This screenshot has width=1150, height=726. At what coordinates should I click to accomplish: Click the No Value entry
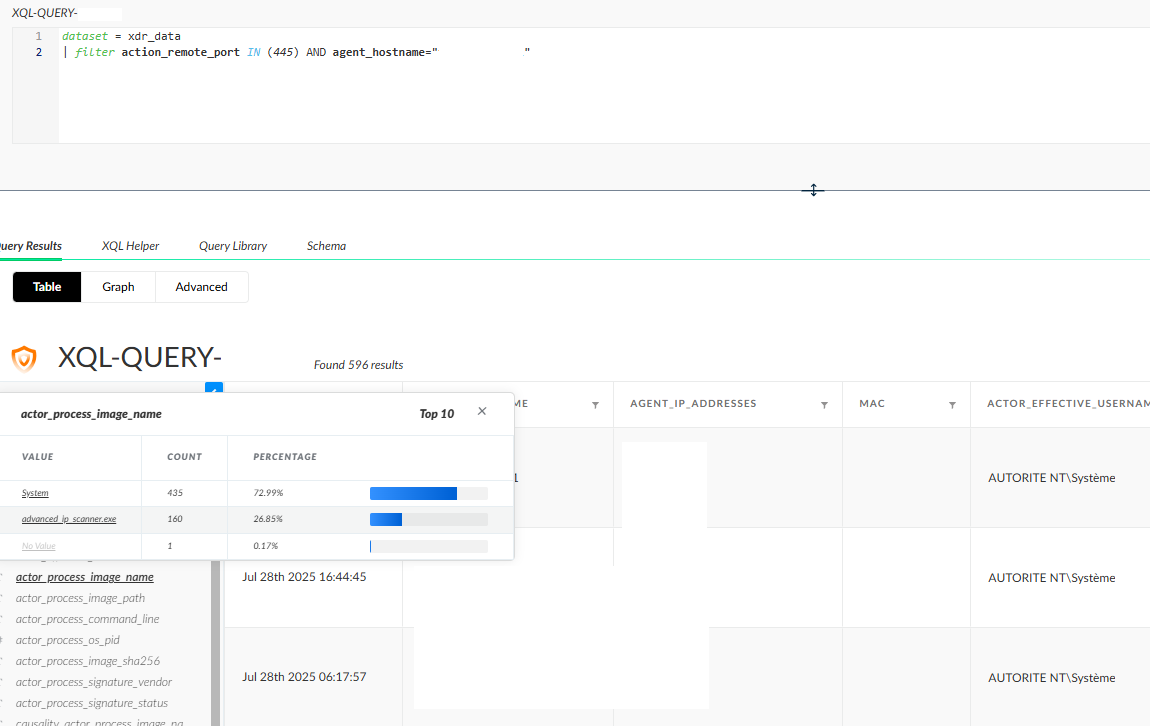coord(39,546)
